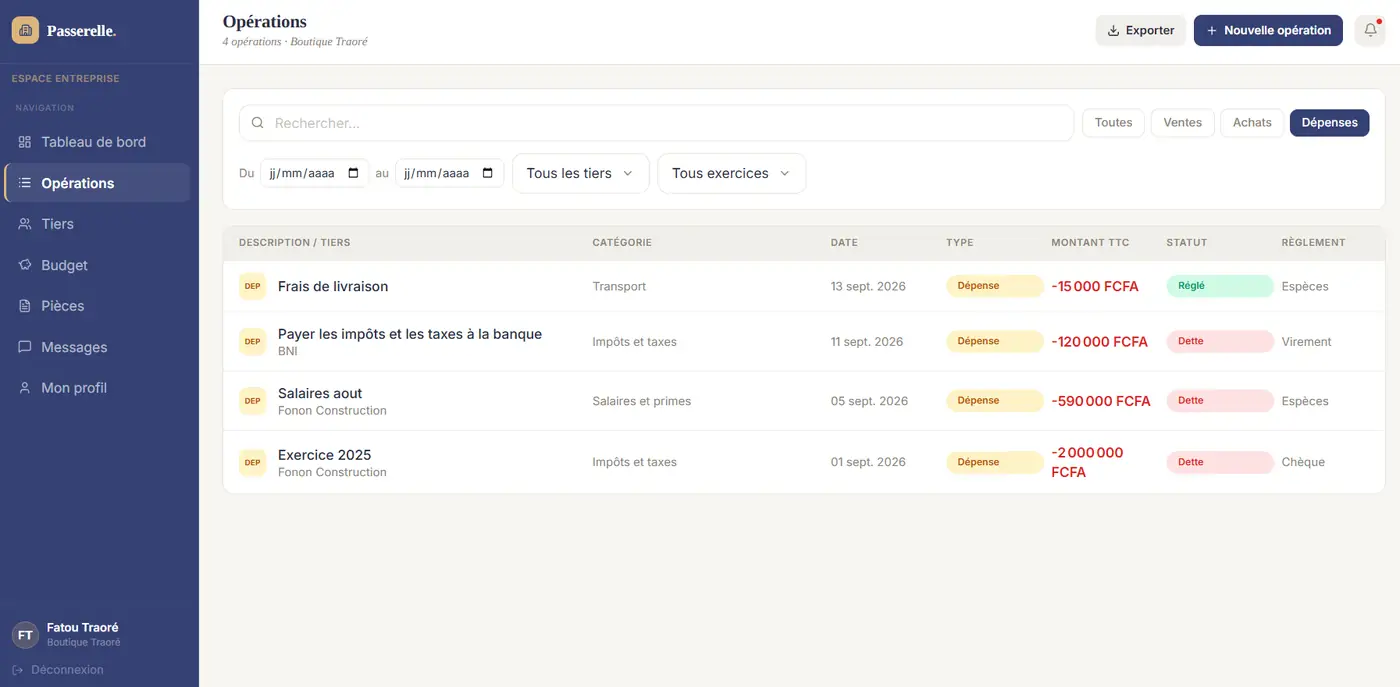Screen dimensions: 1400x687
Task: Open the Frais de livraison operation
Action: pyautogui.click(x=804, y=286)
